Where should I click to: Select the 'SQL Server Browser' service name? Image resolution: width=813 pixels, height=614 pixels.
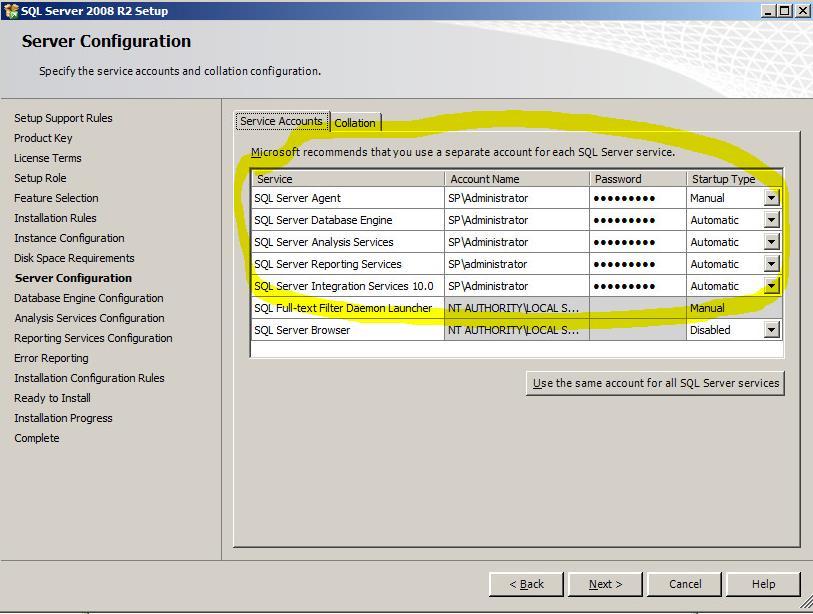302,330
